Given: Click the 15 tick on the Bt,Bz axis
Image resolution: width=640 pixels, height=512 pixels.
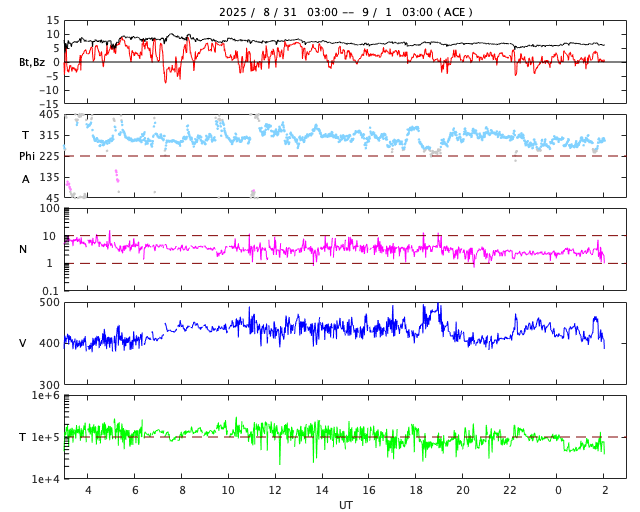Looking at the screenshot, I should point(53,20).
